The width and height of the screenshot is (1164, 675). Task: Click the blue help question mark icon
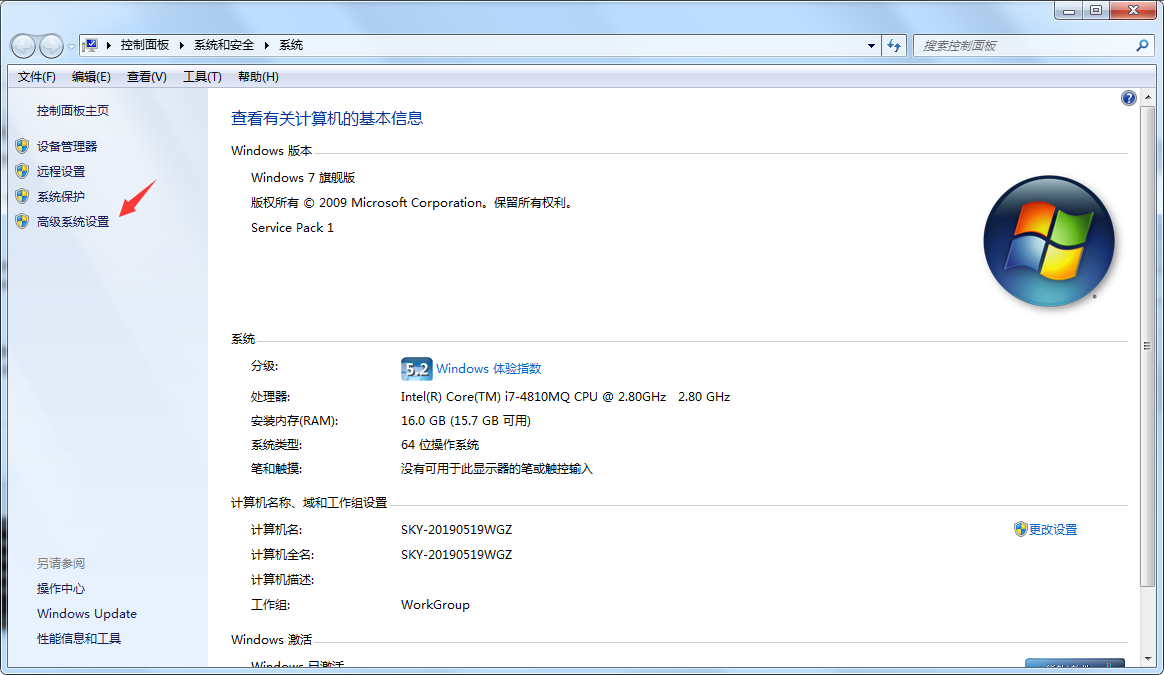pyautogui.click(x=1128, y=98)
